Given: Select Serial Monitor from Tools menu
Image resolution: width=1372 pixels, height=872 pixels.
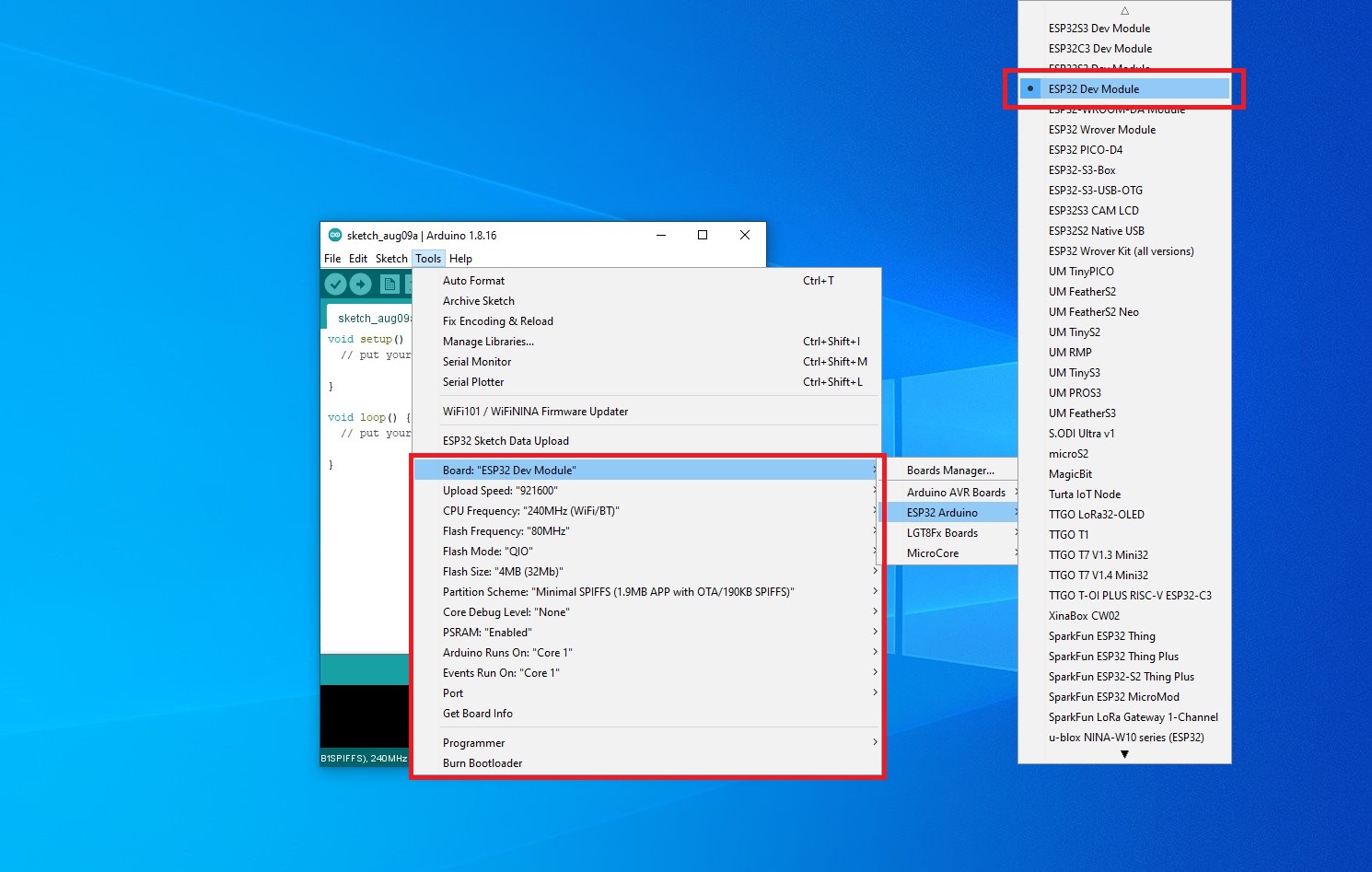Looking at the screenshot, I should pos(477,362).
